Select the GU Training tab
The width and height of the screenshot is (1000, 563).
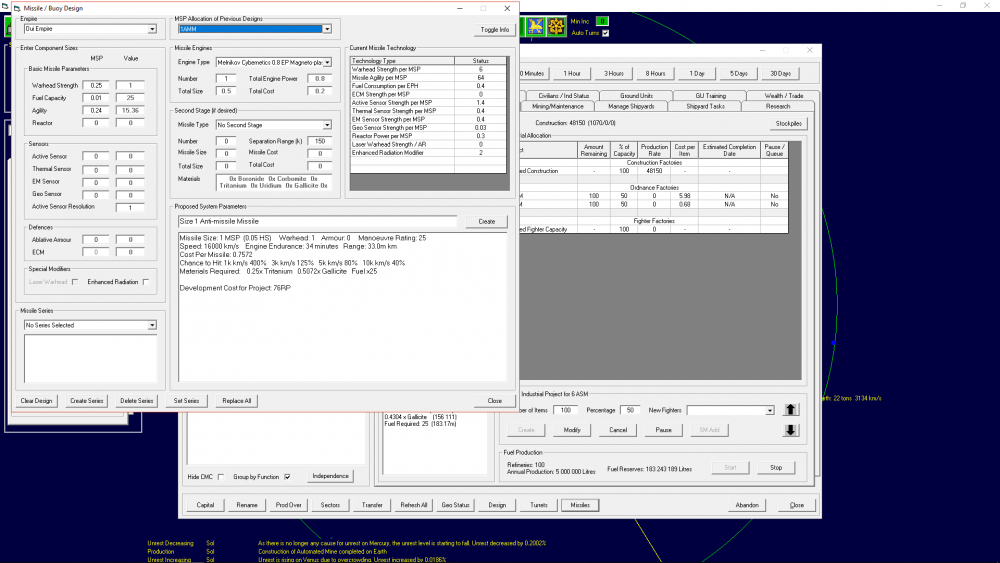click(710, 96)
